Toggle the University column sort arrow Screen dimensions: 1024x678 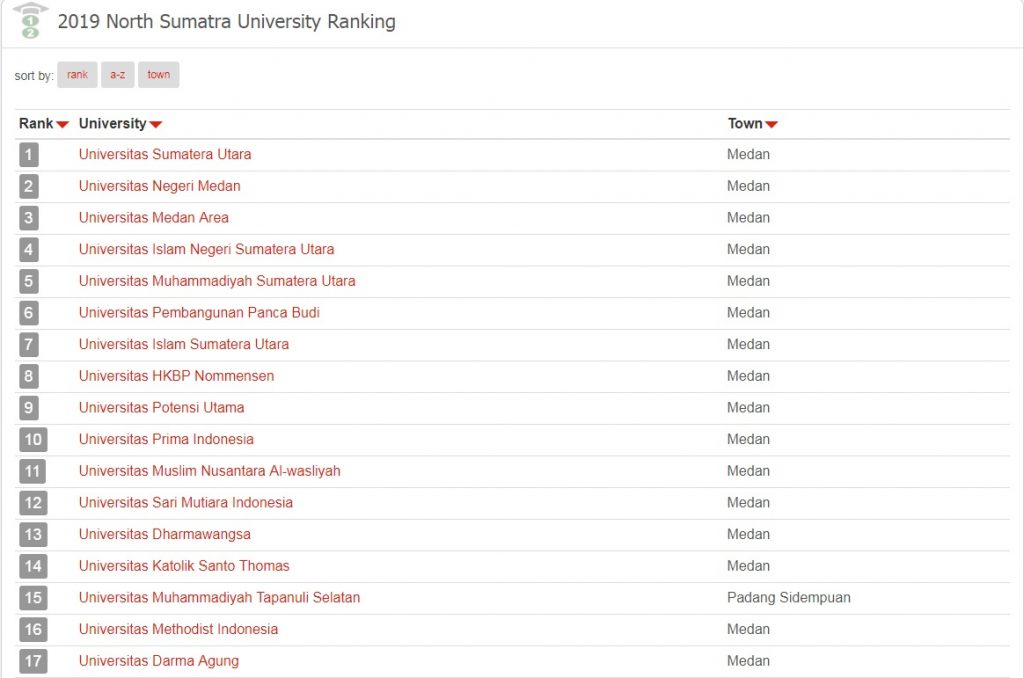155,124
